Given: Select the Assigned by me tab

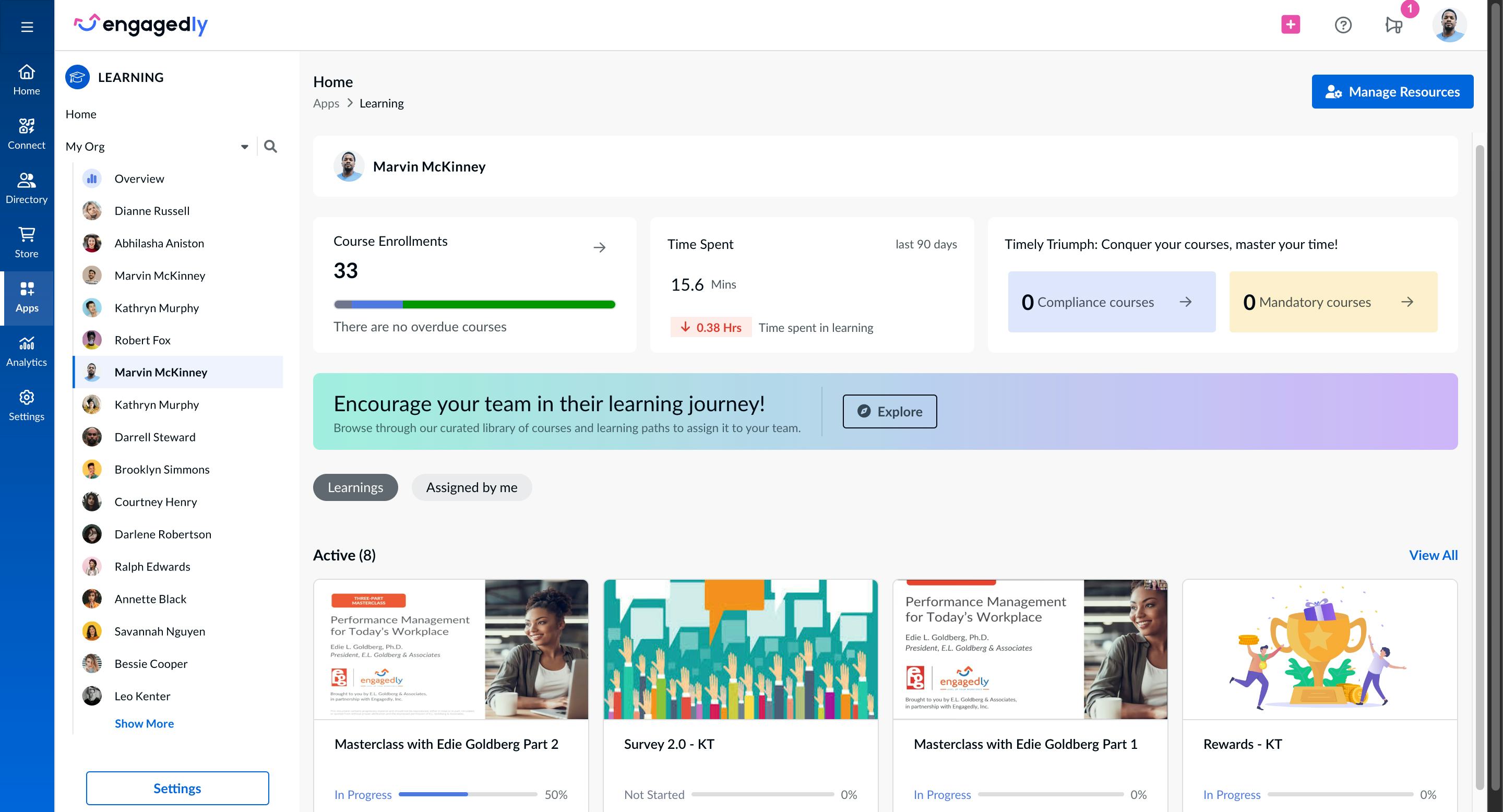Looking at the screenshot, I should click(x=471, y=487).
